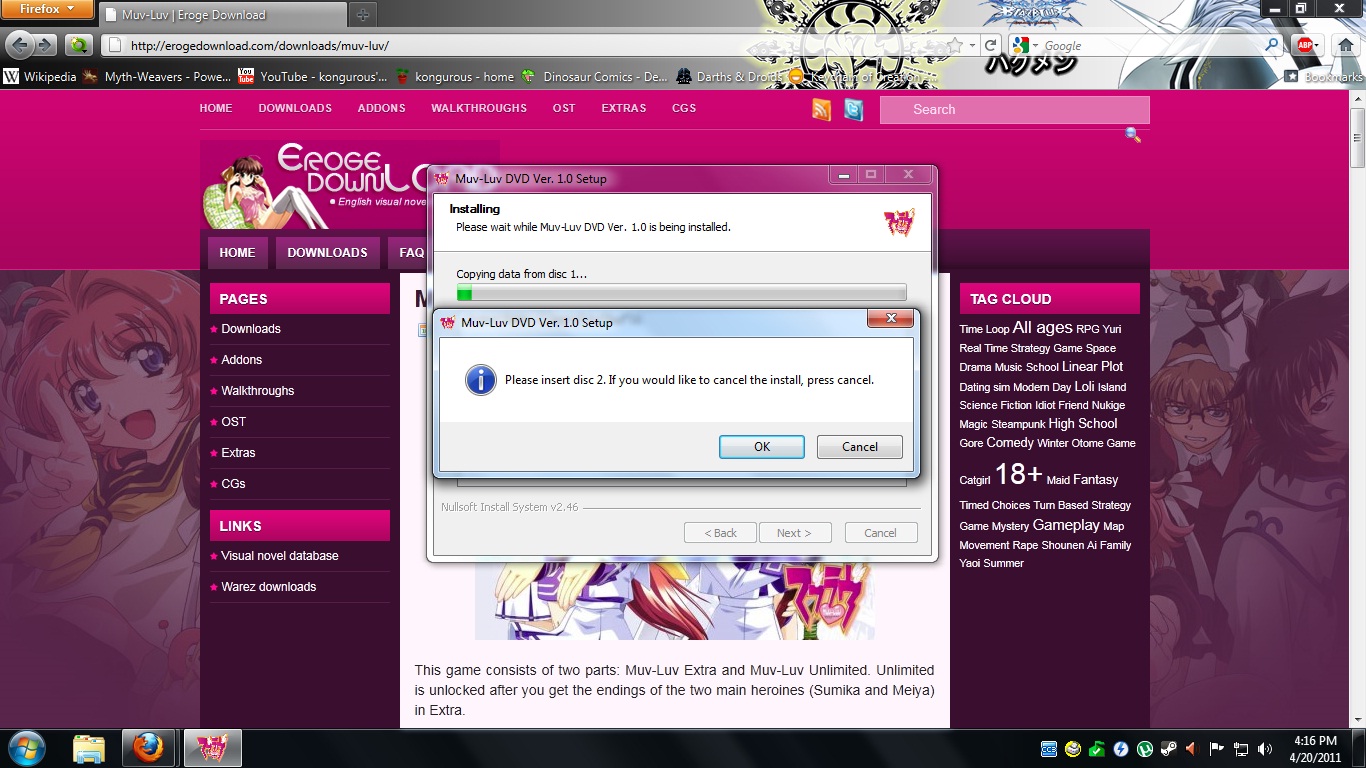Click the installer's greyed Cancel button
Image resolution: width=1366 pixels, height=768 pixels.
(x=880, y=533)
